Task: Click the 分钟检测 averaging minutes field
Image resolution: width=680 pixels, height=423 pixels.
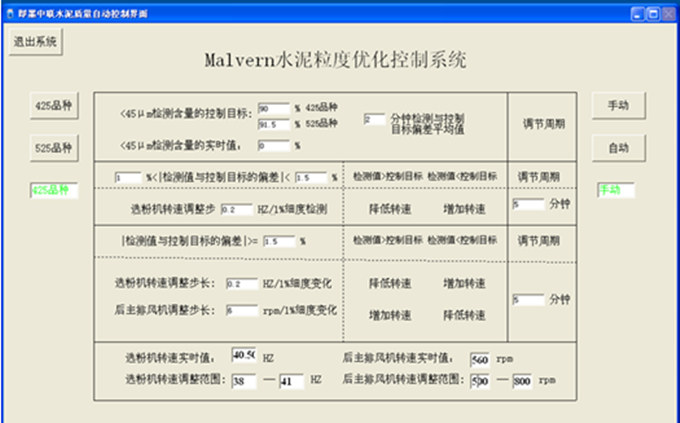Action: click(x=374, y=119)
